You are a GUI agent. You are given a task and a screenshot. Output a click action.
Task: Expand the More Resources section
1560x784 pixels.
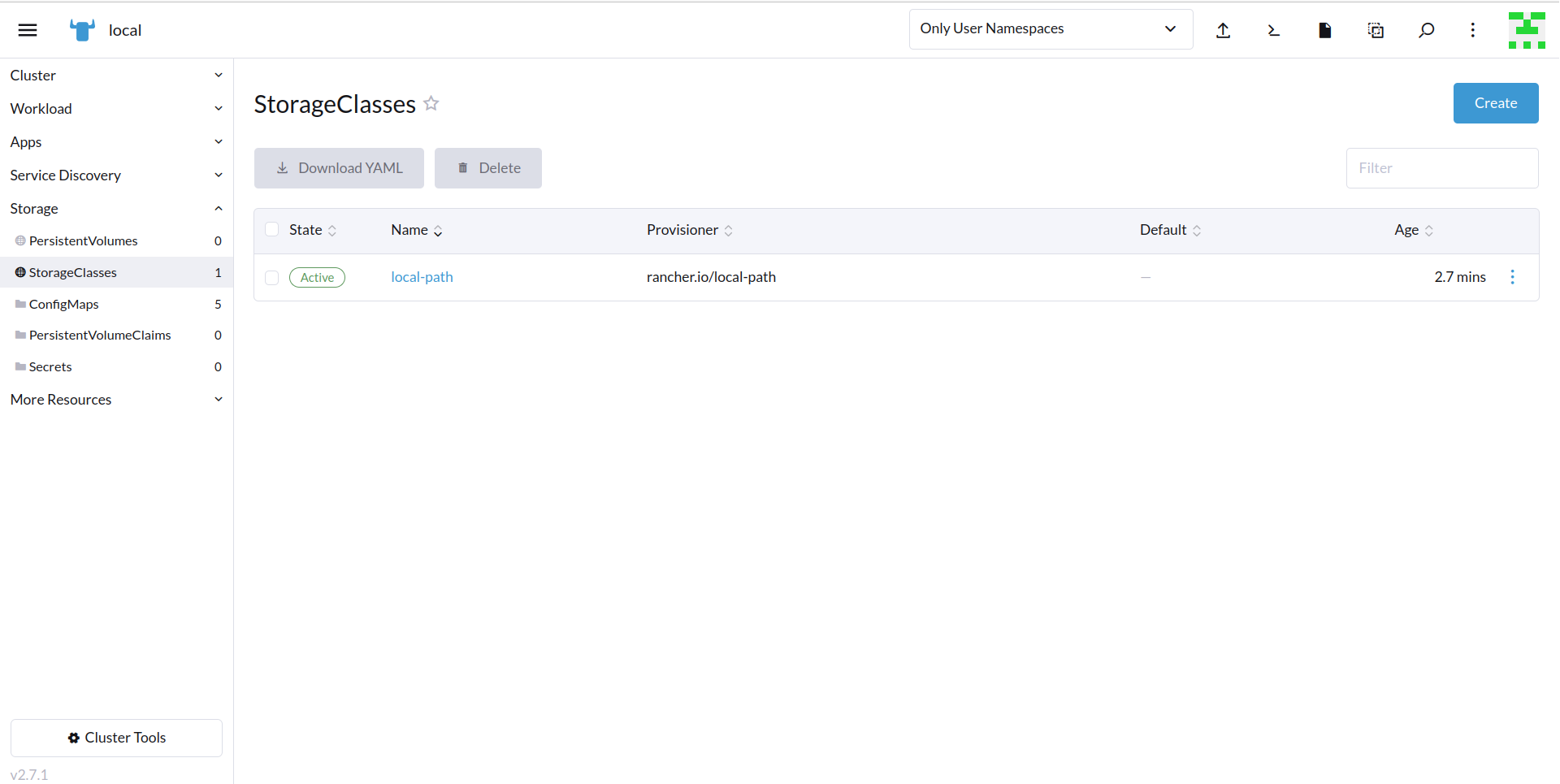point(116,400)
